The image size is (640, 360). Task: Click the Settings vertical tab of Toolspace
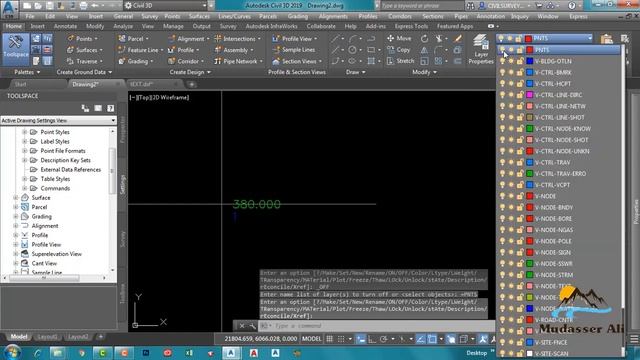tap(122, 184)
